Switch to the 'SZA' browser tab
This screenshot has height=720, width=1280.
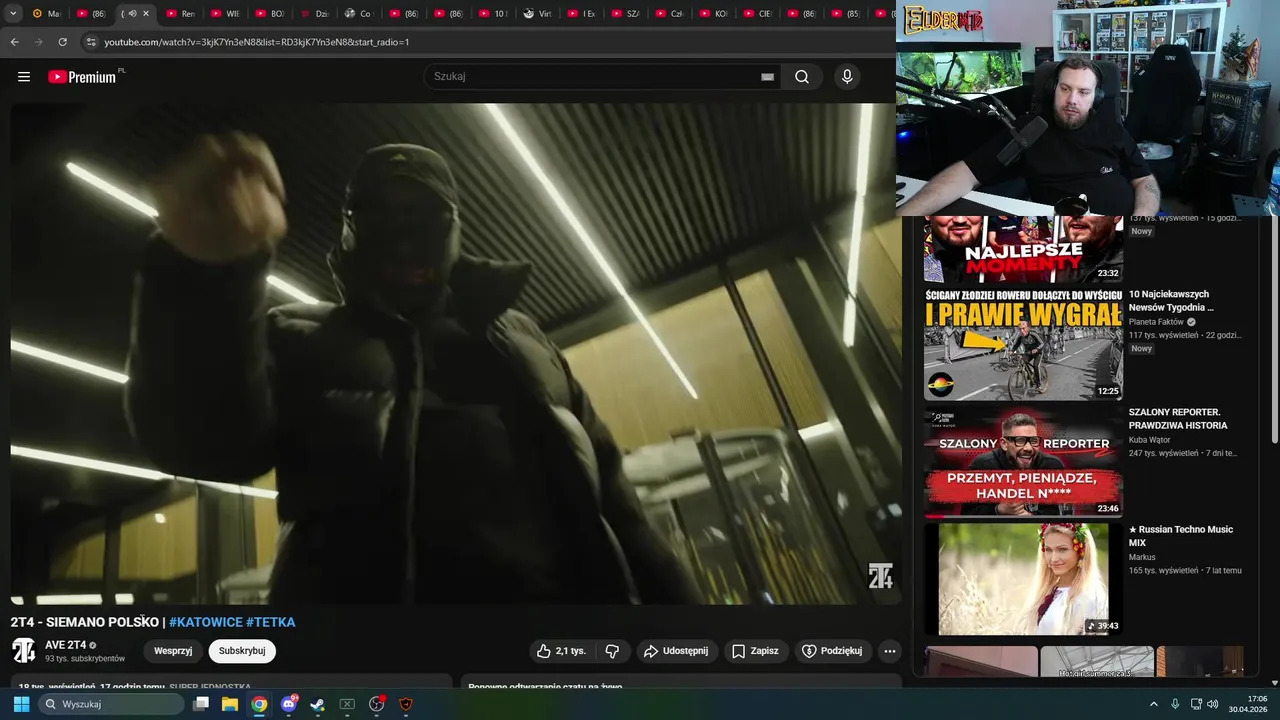tap(628, 14)
